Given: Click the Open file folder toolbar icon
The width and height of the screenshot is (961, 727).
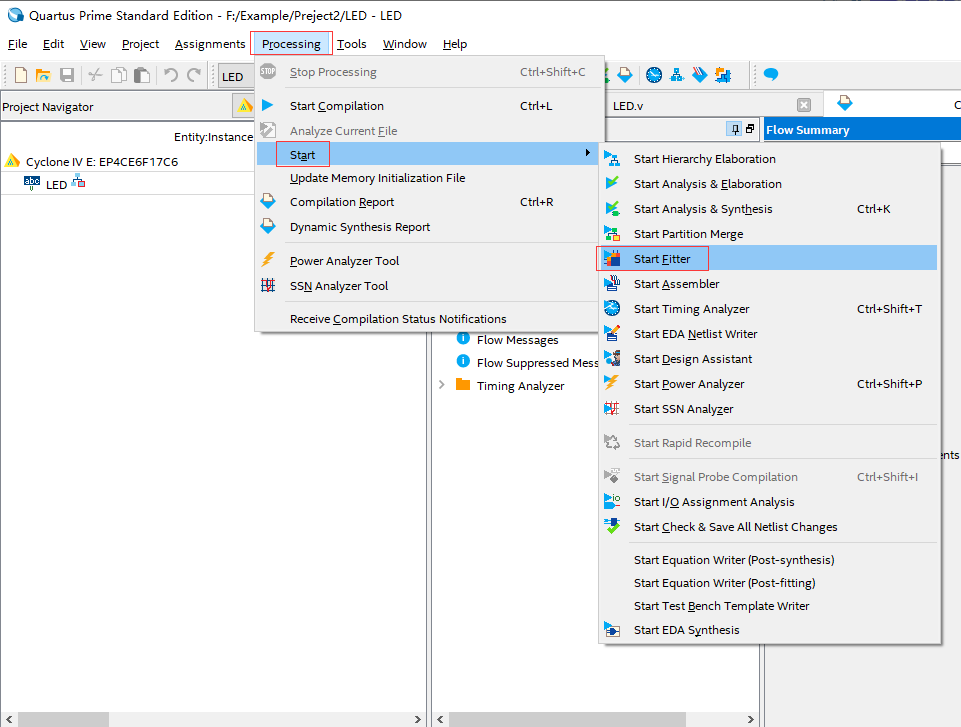Looking at the screenshot, I should click(43, 75).
